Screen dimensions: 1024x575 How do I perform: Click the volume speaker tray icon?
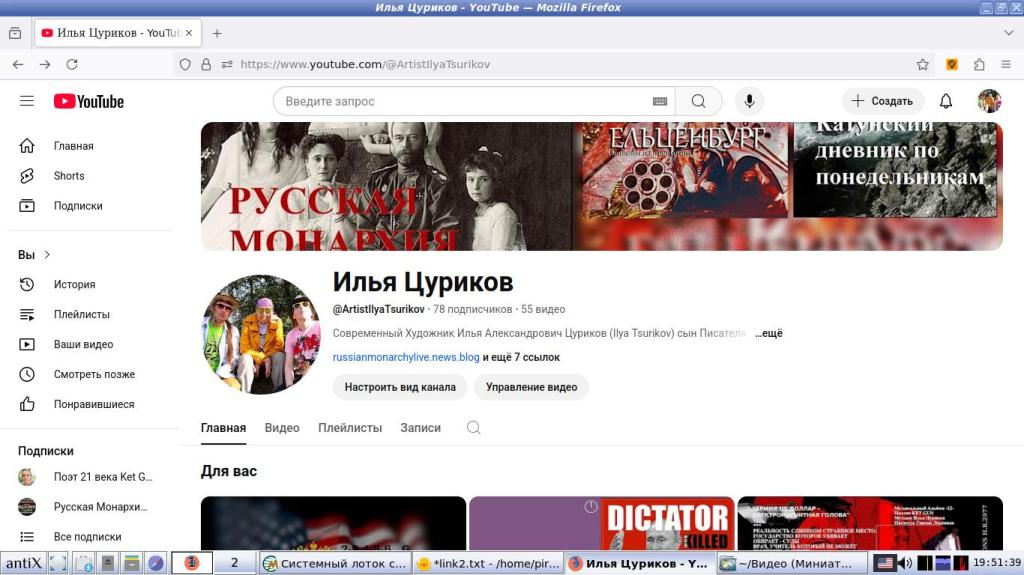click(904, 563)
